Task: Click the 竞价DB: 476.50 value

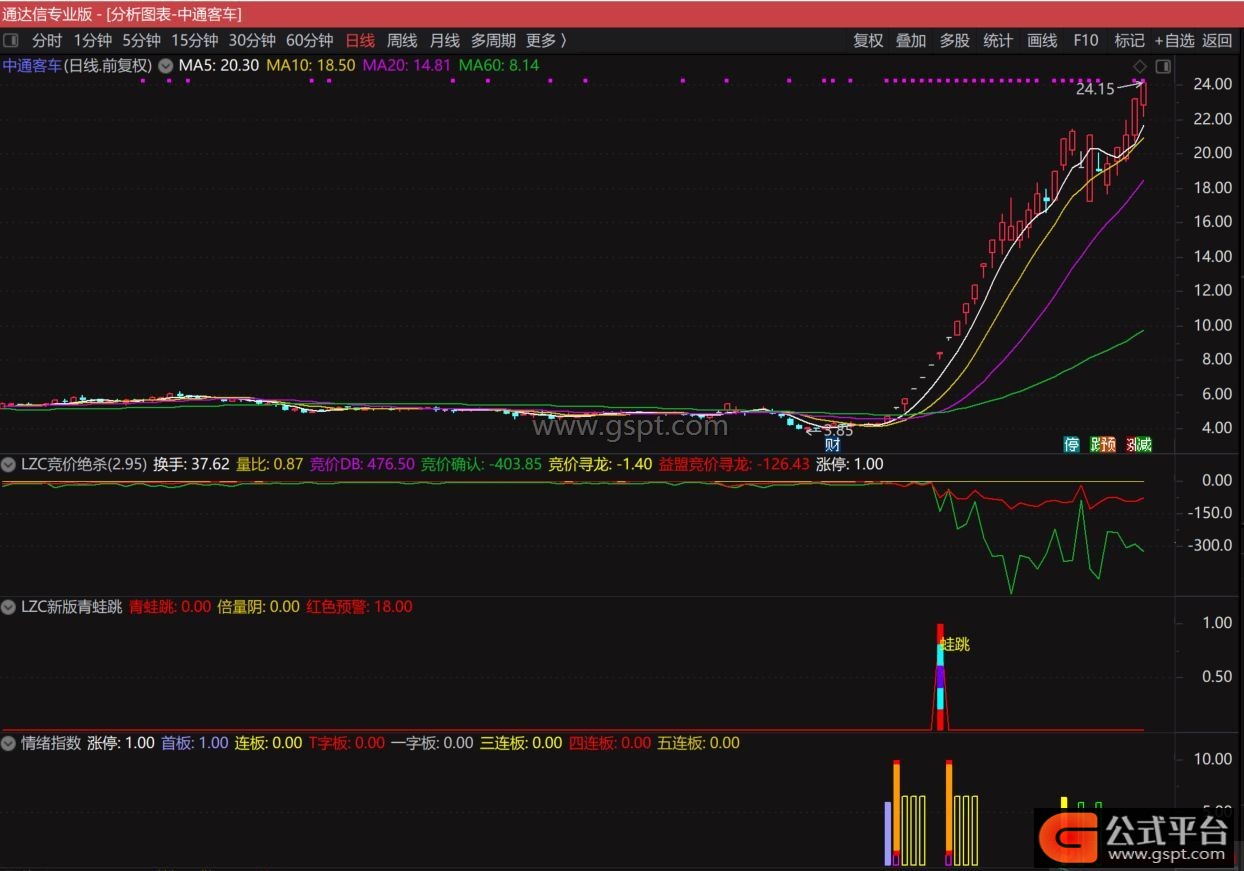Action: (362, 465)
